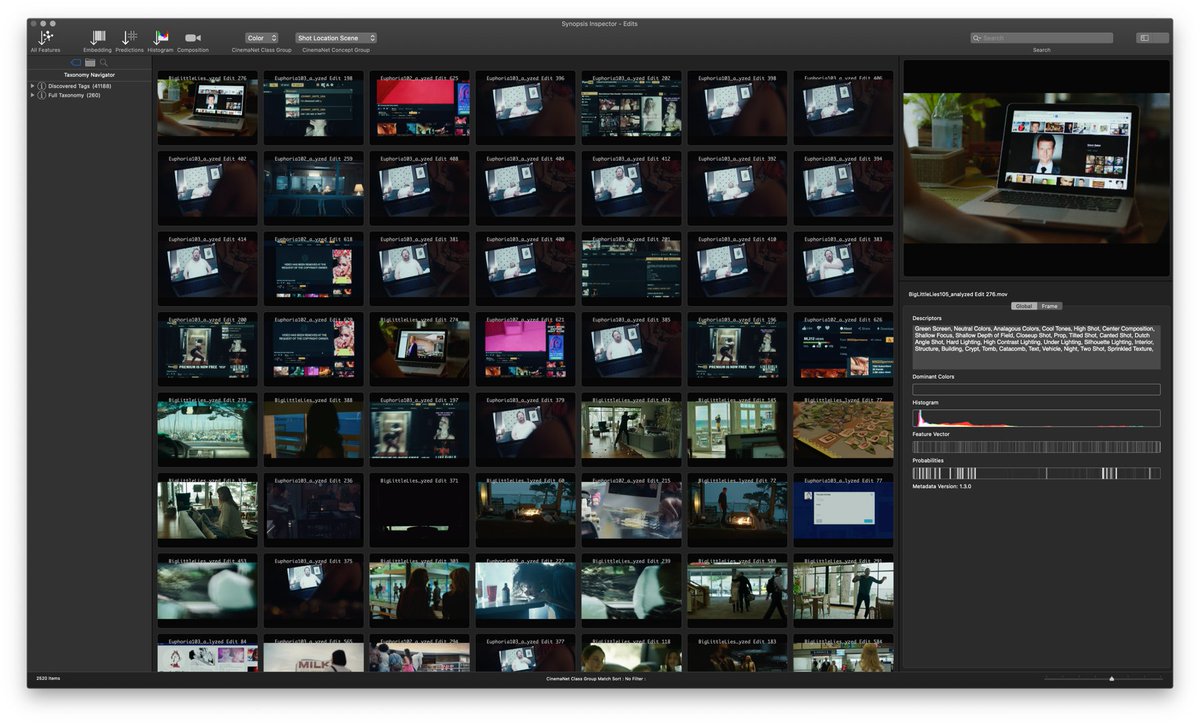This screenshot has width=1200, height=724.
Task: Select thumbnail Euphoria103 Edit 414
Action: click(207, 269)
